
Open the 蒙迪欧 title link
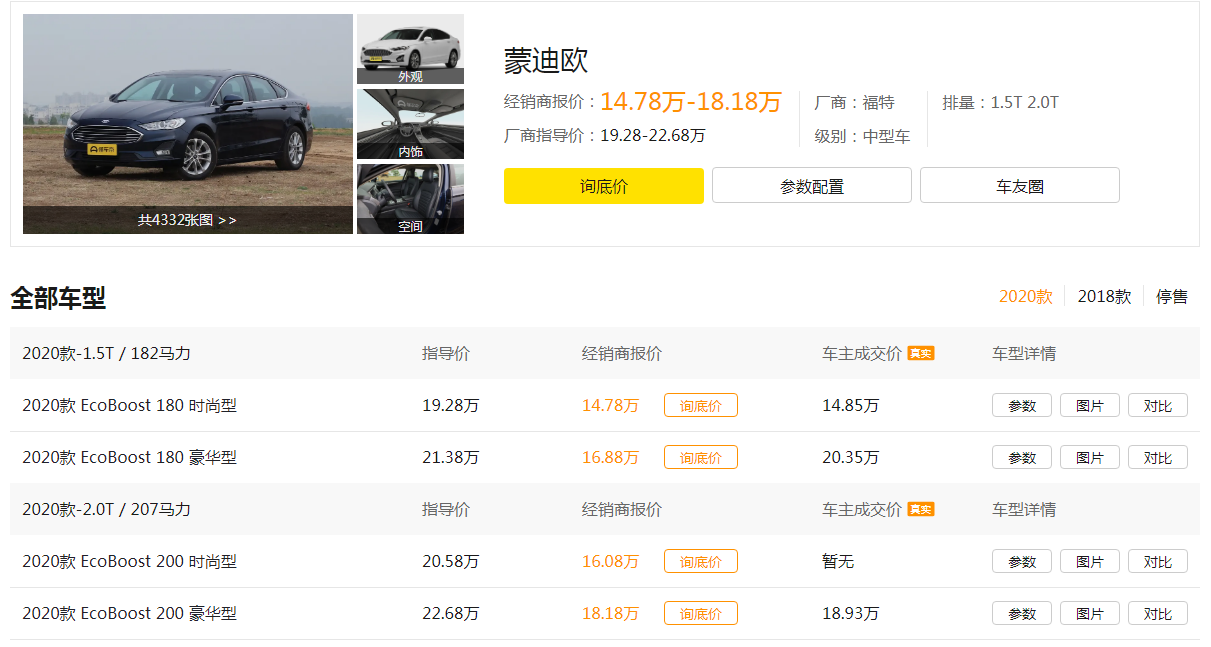[546, 60]
